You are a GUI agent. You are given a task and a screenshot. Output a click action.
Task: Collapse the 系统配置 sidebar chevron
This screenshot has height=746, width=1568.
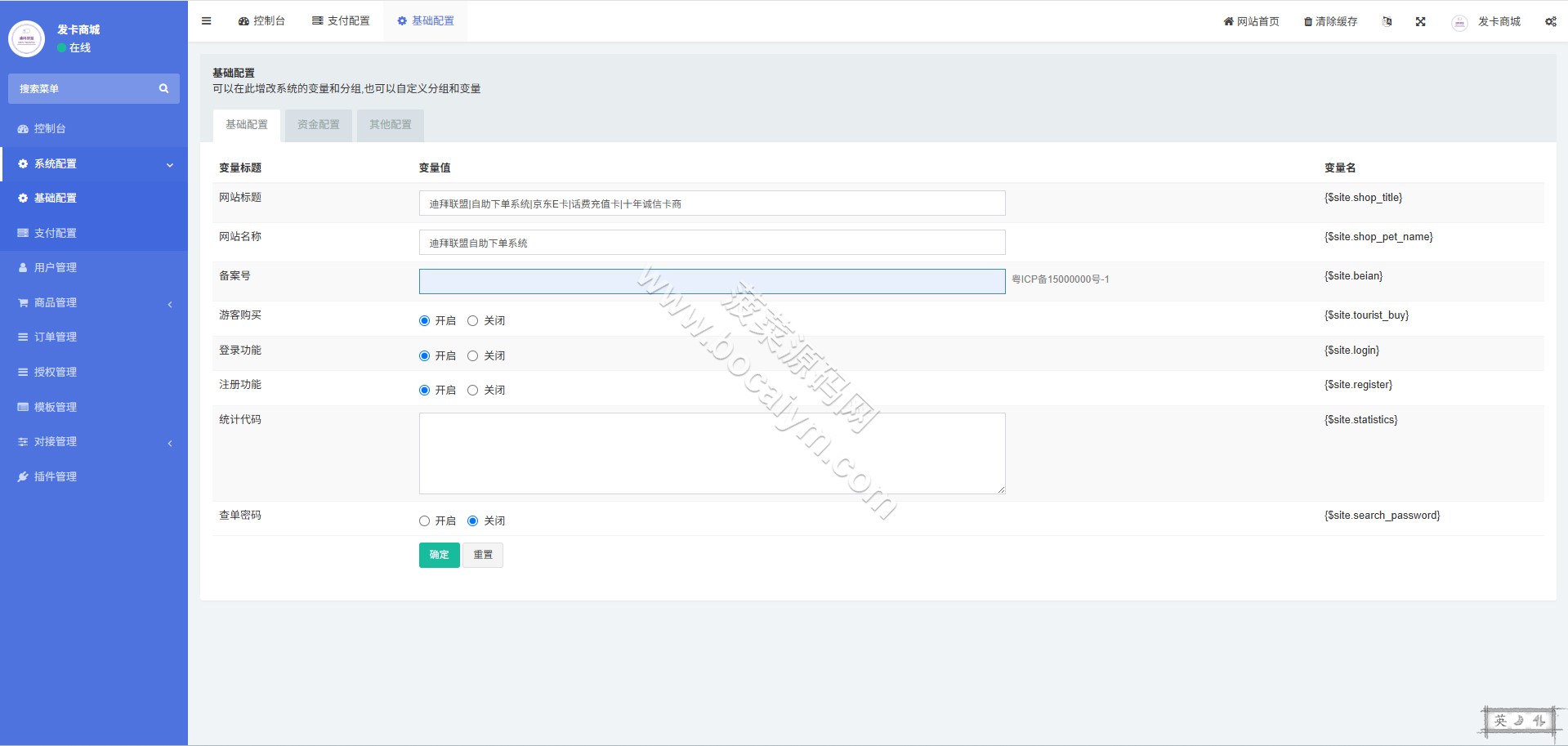point(170,164)
